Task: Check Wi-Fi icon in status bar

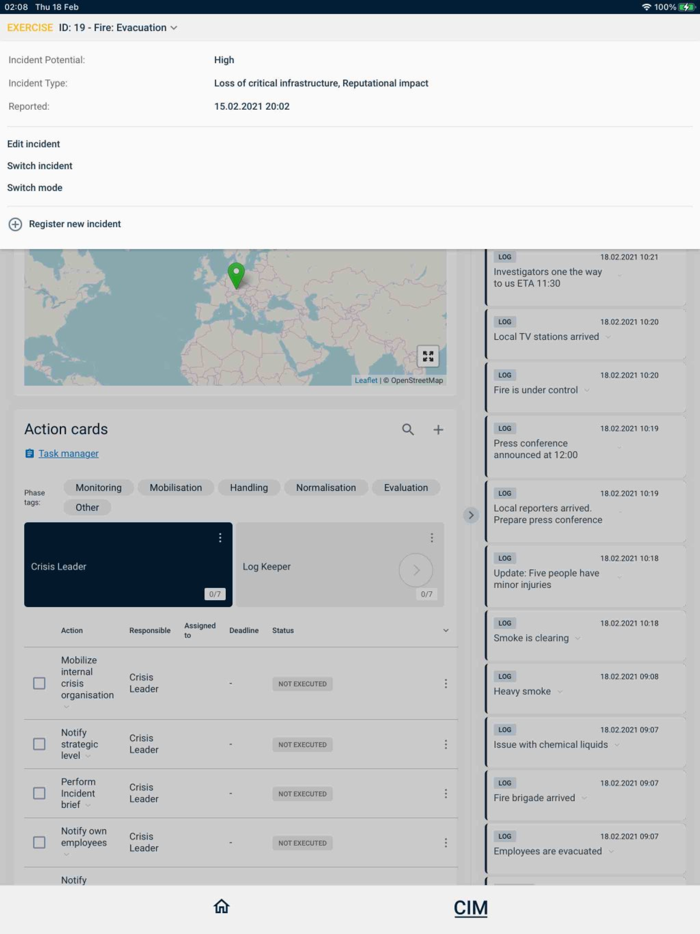Action: click(x=646, y=7)
